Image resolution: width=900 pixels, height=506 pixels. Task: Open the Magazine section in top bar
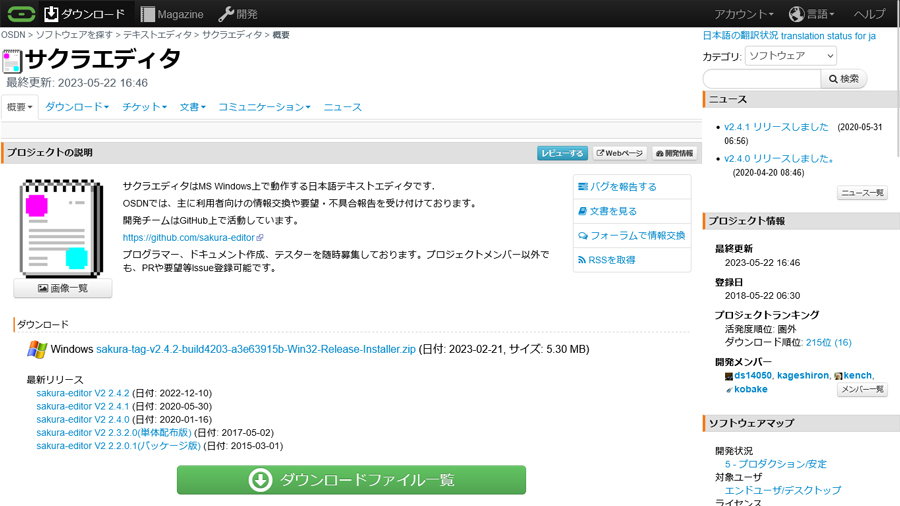171,14
